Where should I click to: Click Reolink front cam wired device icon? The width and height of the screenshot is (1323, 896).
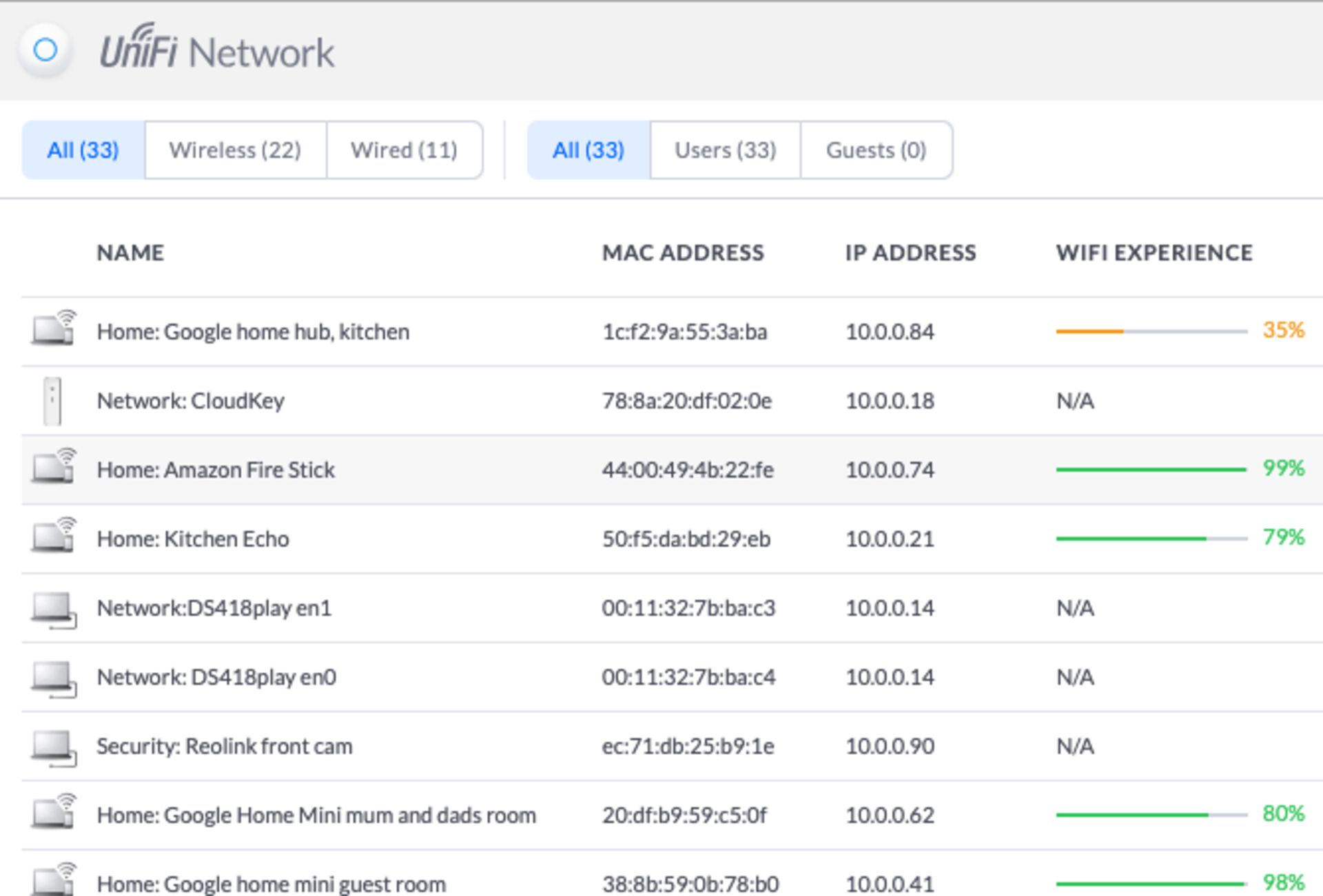tap(54, 747)
